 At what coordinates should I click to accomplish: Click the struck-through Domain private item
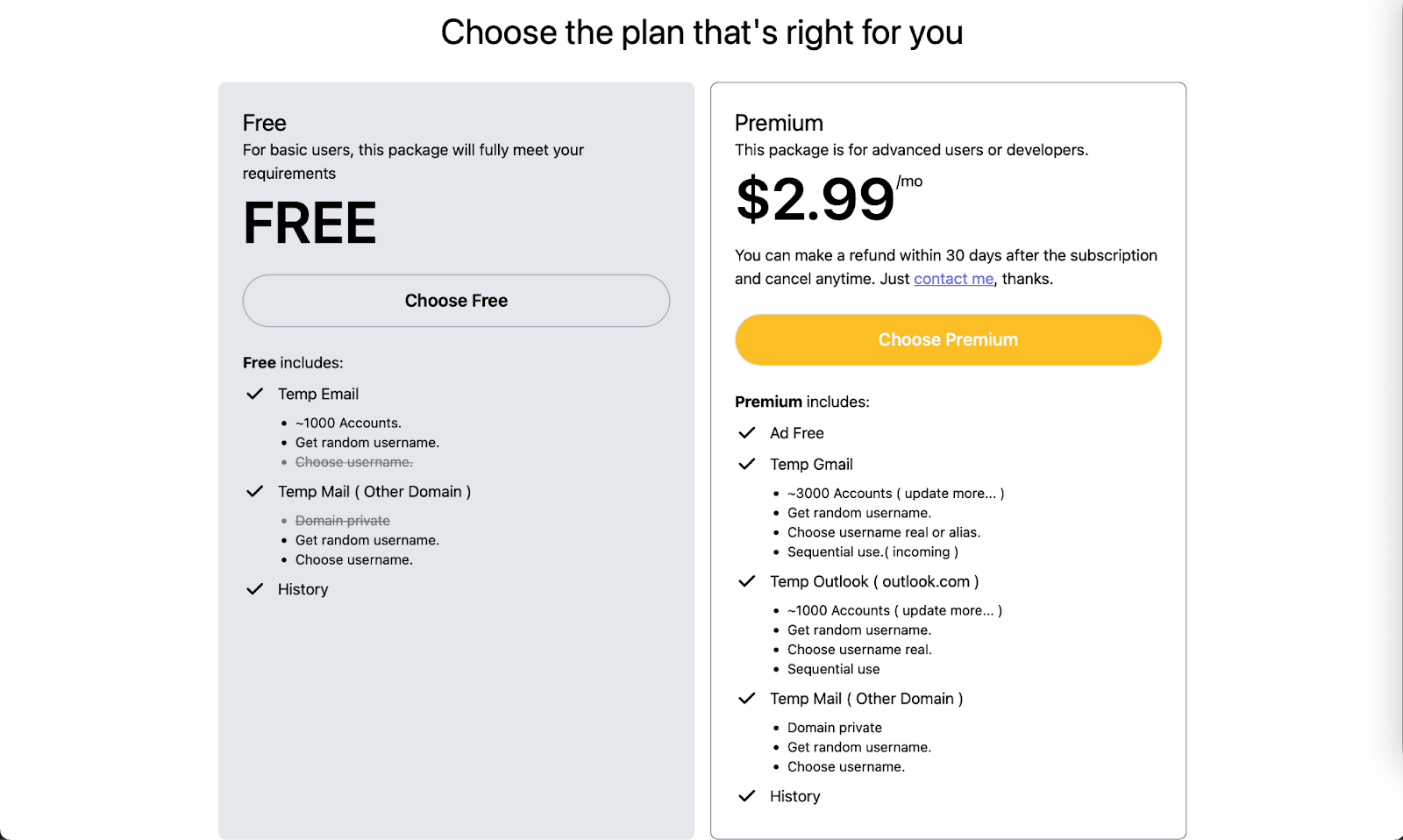pos(343,521)
